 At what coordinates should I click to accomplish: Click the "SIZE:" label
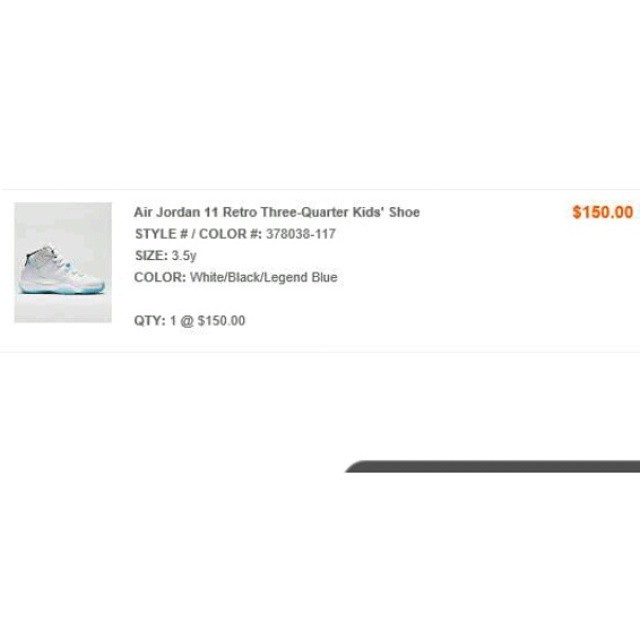click(151, 256)
